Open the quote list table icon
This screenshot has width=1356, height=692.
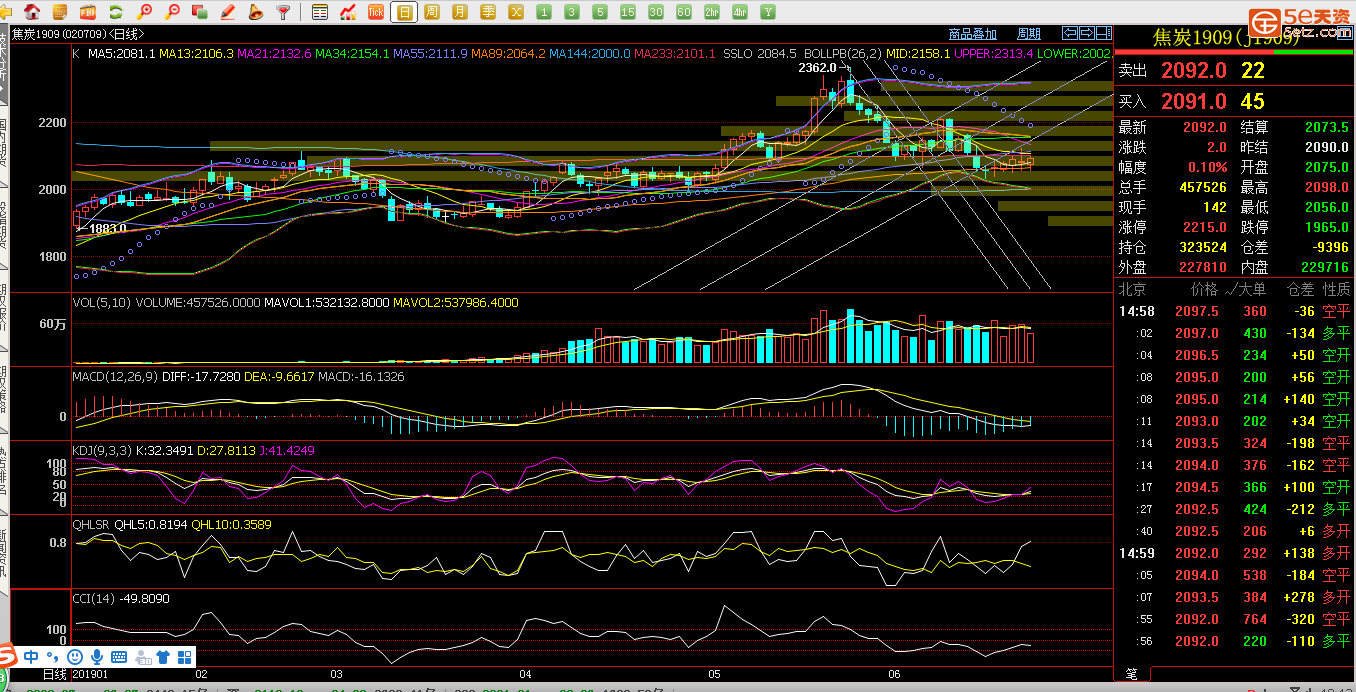coord(320,12)
